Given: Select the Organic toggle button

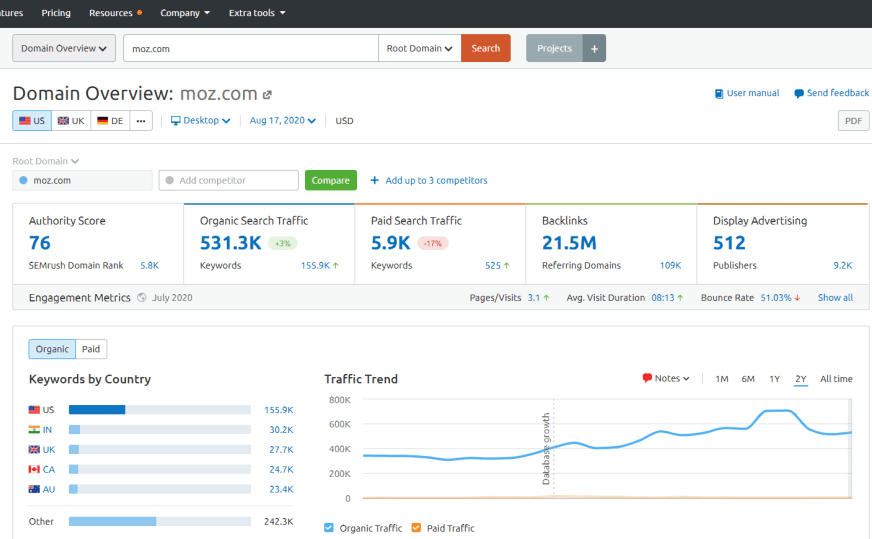Looking at the screenshot, I should (x=52, y=349).
